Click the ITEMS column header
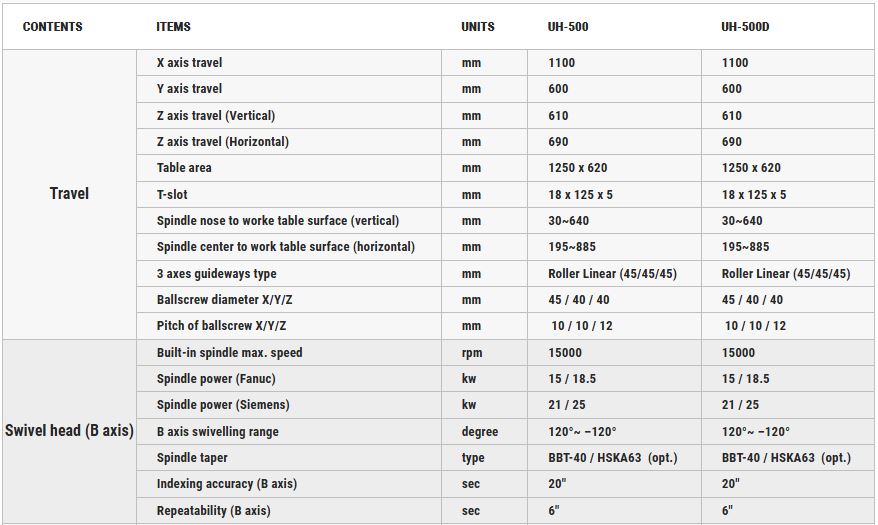878x525 pixels. pos(174,27)
